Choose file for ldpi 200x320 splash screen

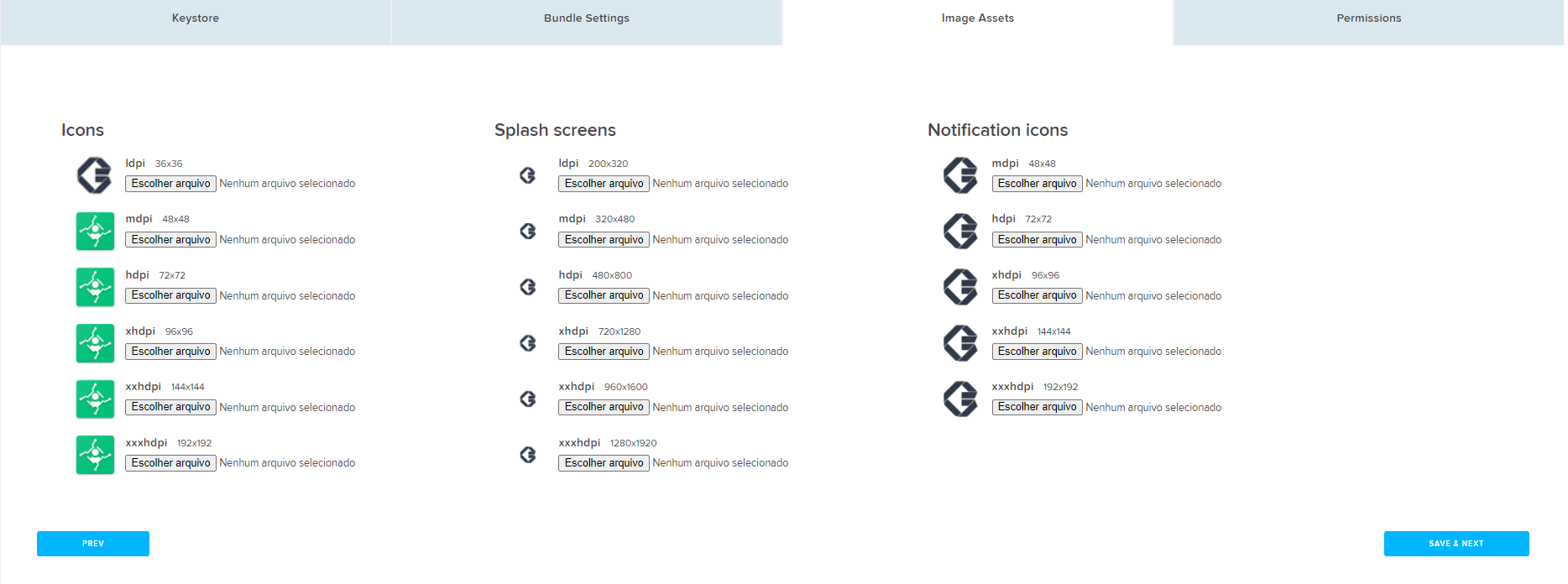(604, 184)
